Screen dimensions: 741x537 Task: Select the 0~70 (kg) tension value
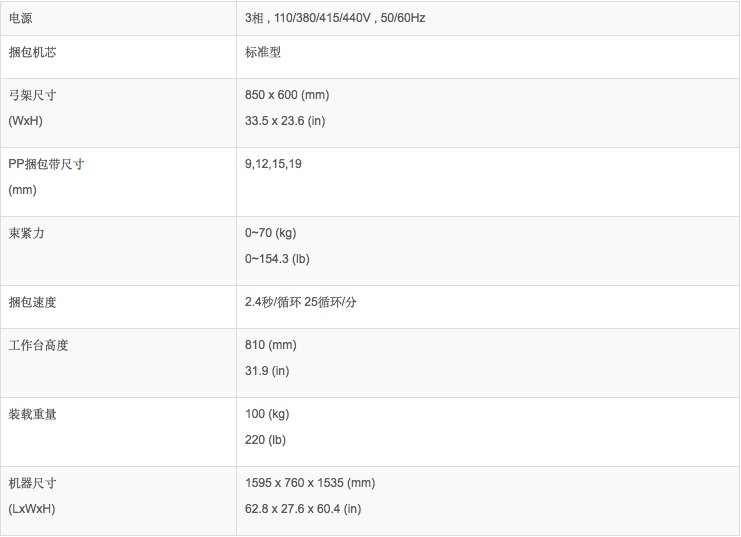pos(271,233)
